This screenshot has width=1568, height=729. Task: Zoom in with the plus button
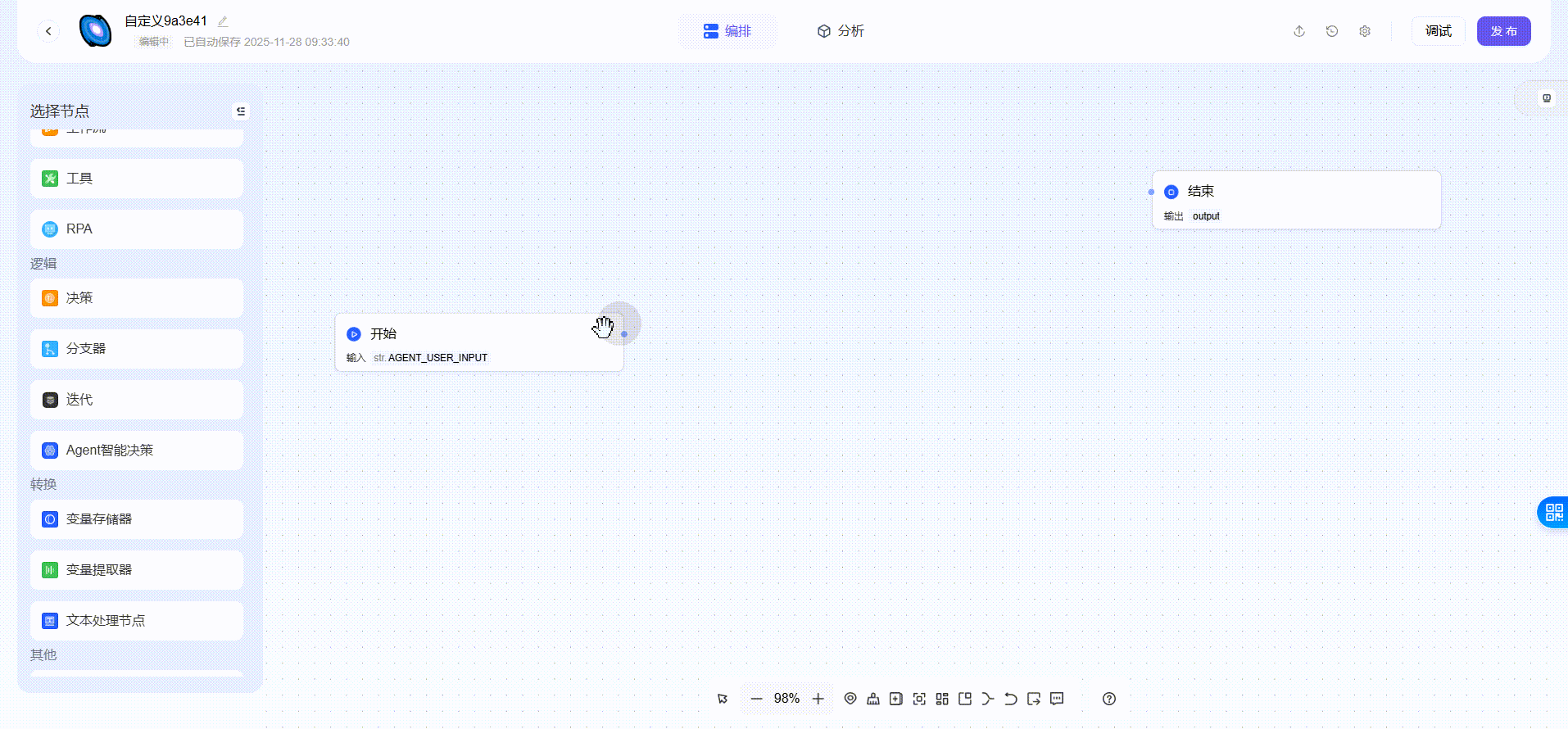click(x=818, y=699)
